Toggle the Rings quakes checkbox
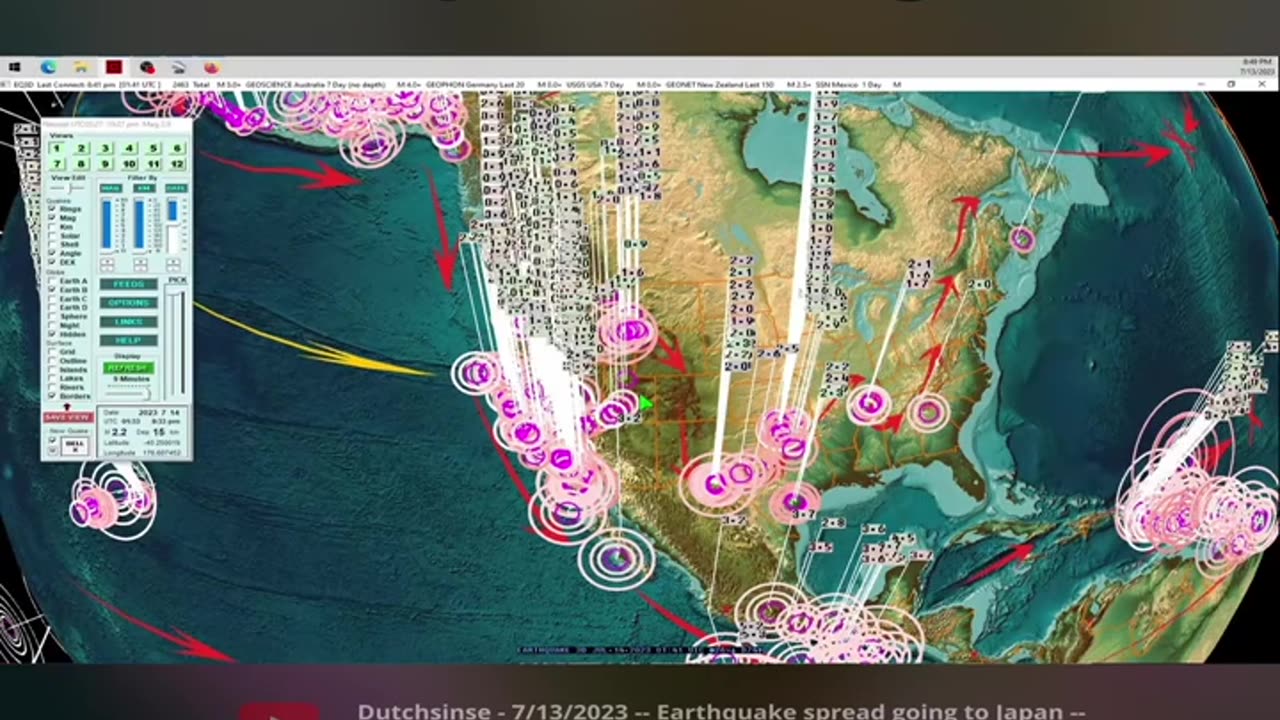Screen dimensions: 1280x720 [x=51, y=208]
